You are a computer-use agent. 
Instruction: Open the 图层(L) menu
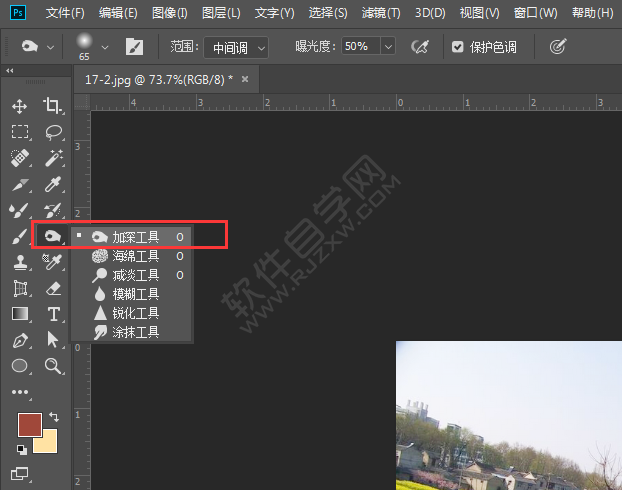click(x=221, y=13)
